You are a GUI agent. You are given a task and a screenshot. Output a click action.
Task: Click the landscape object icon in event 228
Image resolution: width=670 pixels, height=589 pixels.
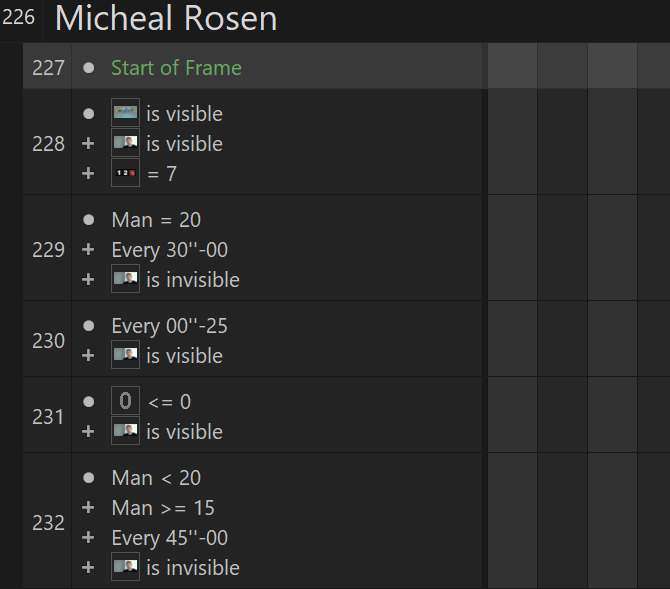coord(125,113)
